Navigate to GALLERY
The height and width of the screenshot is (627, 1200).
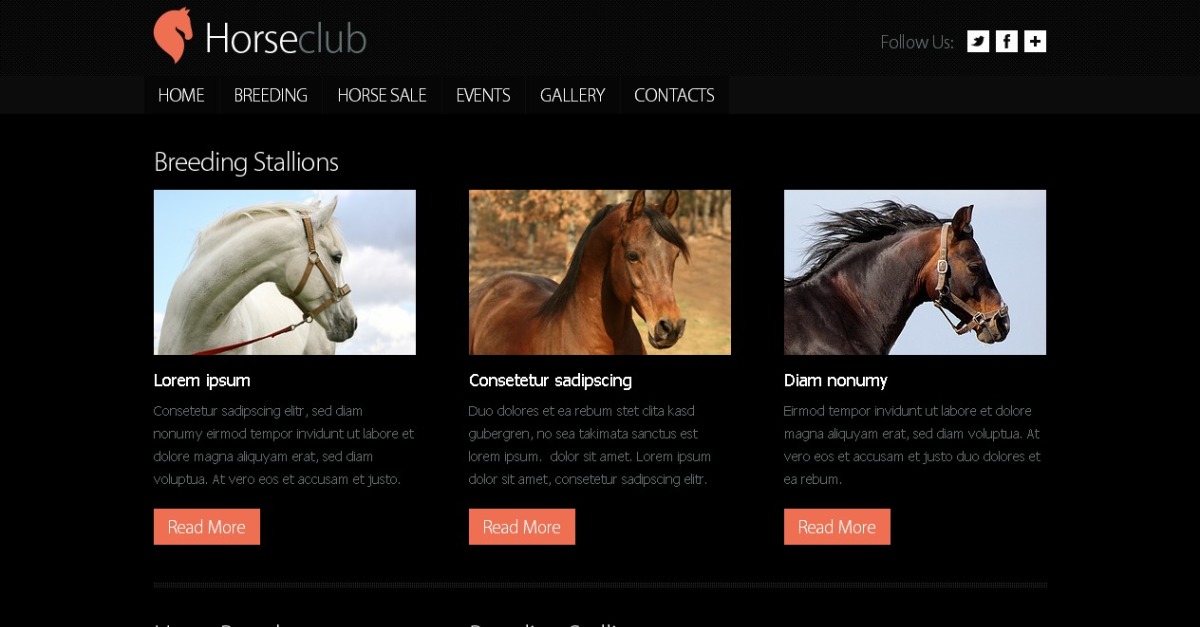point(572,95)
